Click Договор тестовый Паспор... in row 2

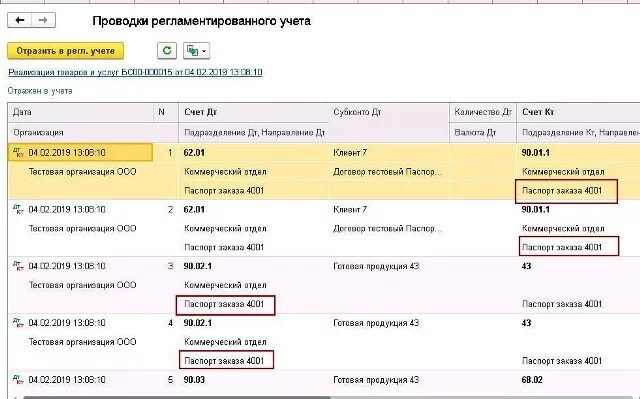coord(387,228)
